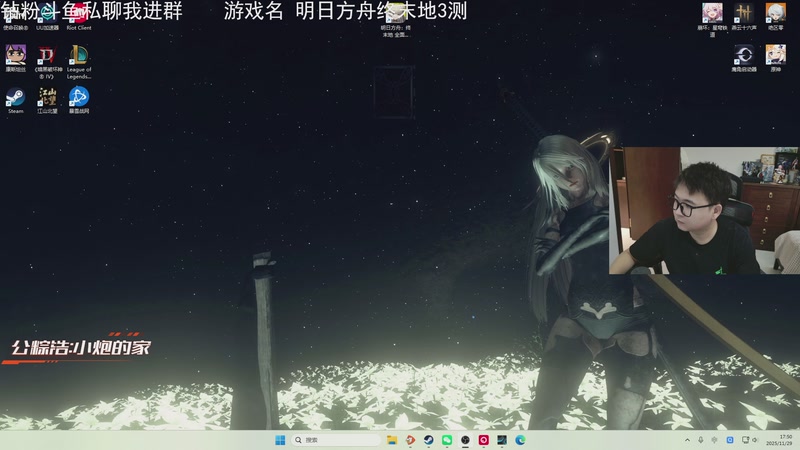Launch League of Legends desktop shortcut
The width and height of the screenshot is (800, 450).
[79, 62]
